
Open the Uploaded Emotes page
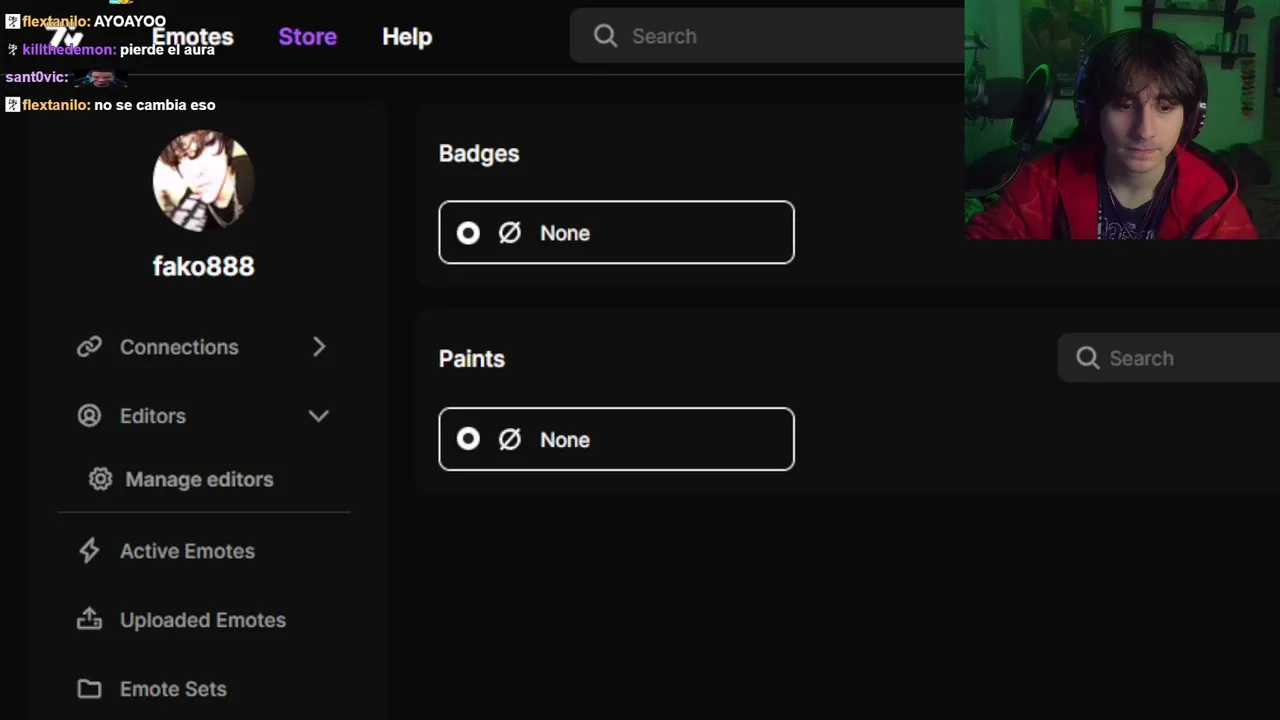[202, 620]
